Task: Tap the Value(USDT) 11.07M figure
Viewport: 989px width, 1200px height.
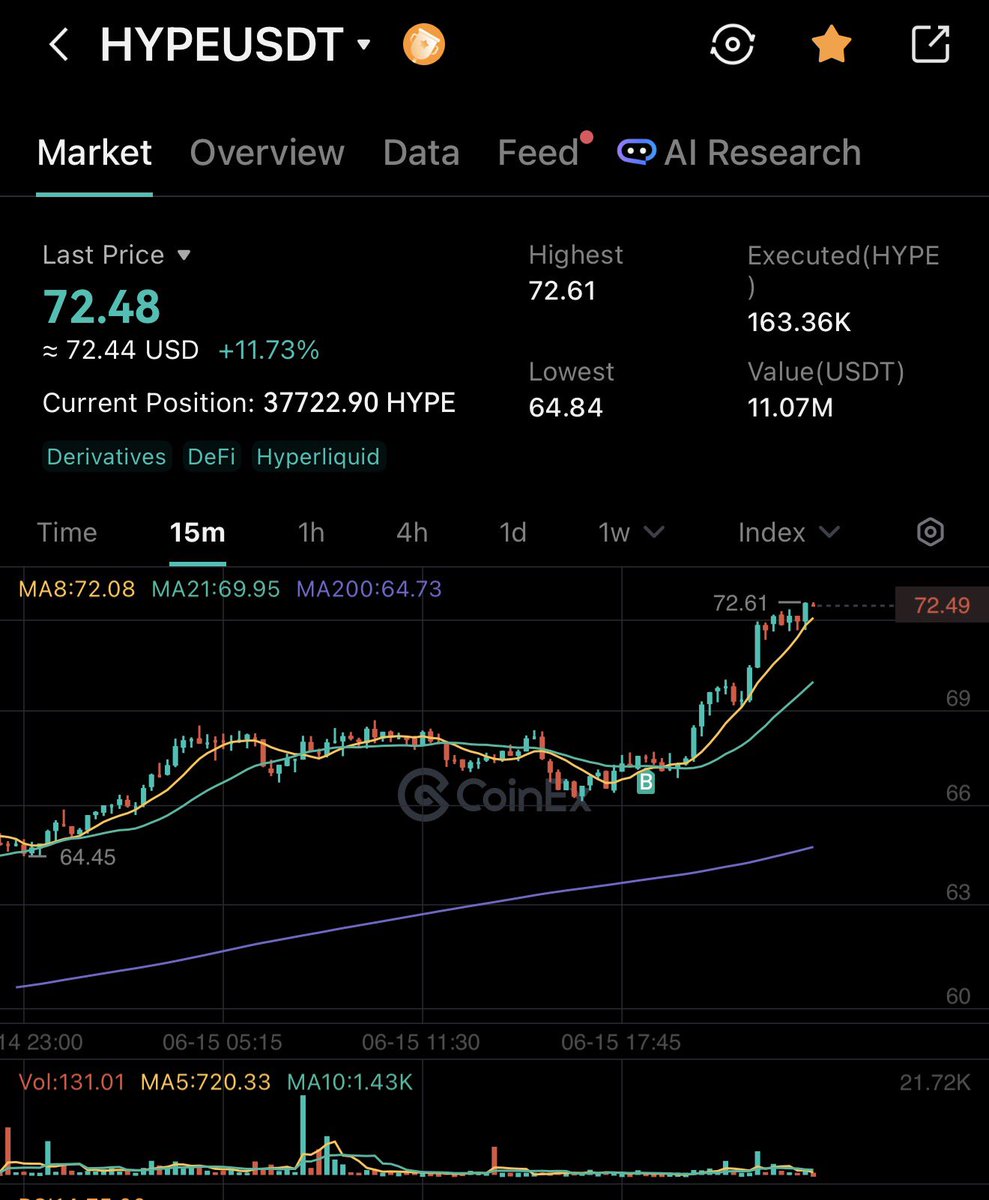Action: 790,407
